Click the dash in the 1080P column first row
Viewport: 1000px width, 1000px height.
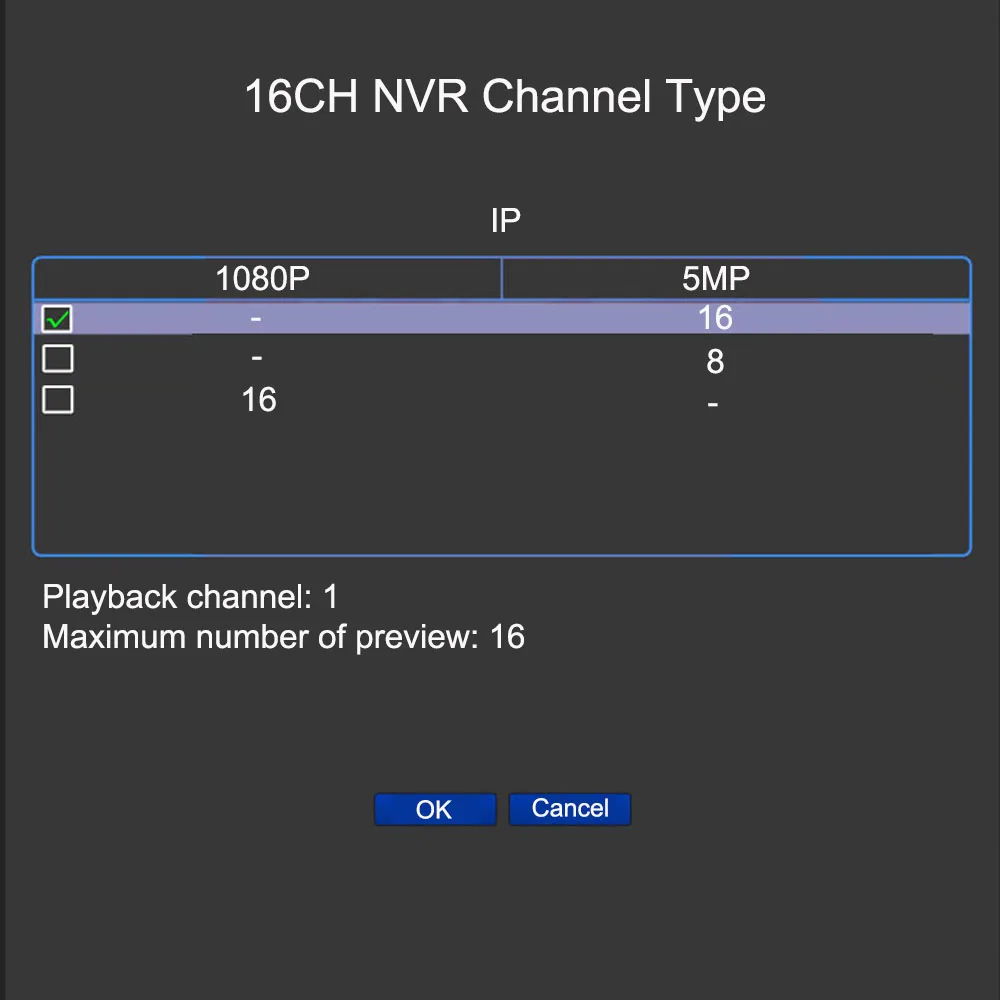click(255, 318)
